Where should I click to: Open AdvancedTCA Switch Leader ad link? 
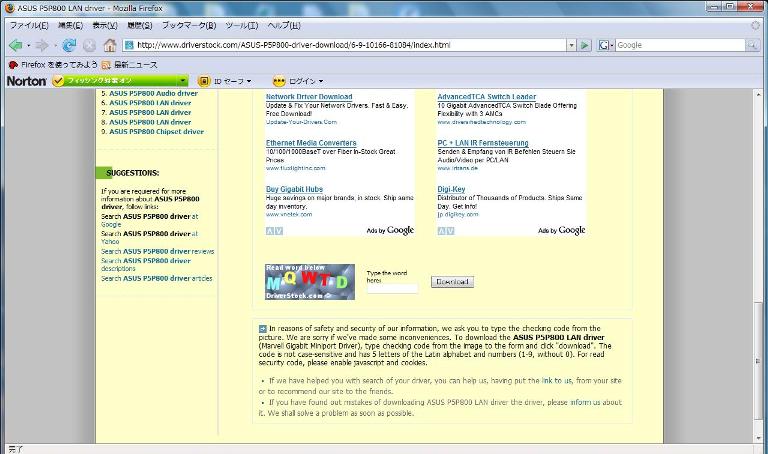(x=486, y=97)
